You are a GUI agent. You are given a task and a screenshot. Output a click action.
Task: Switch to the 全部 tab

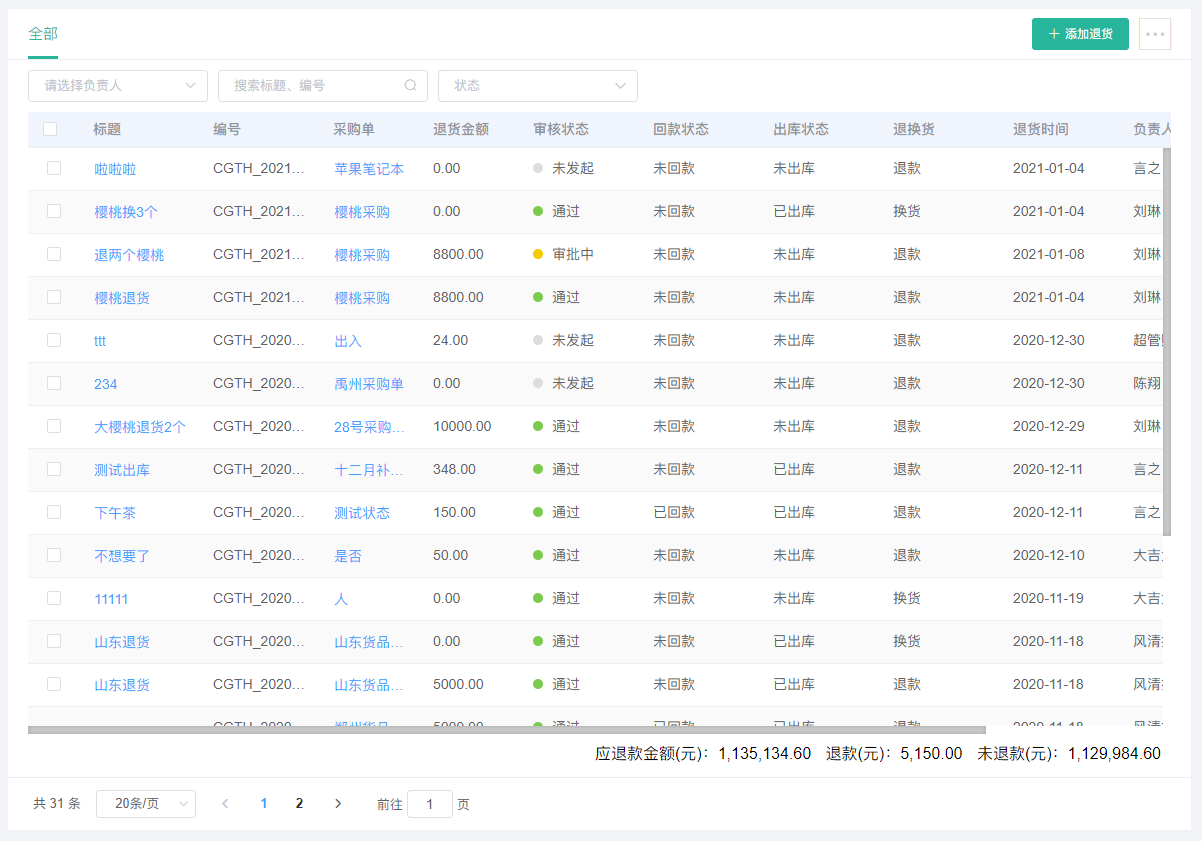coord(43,34)
